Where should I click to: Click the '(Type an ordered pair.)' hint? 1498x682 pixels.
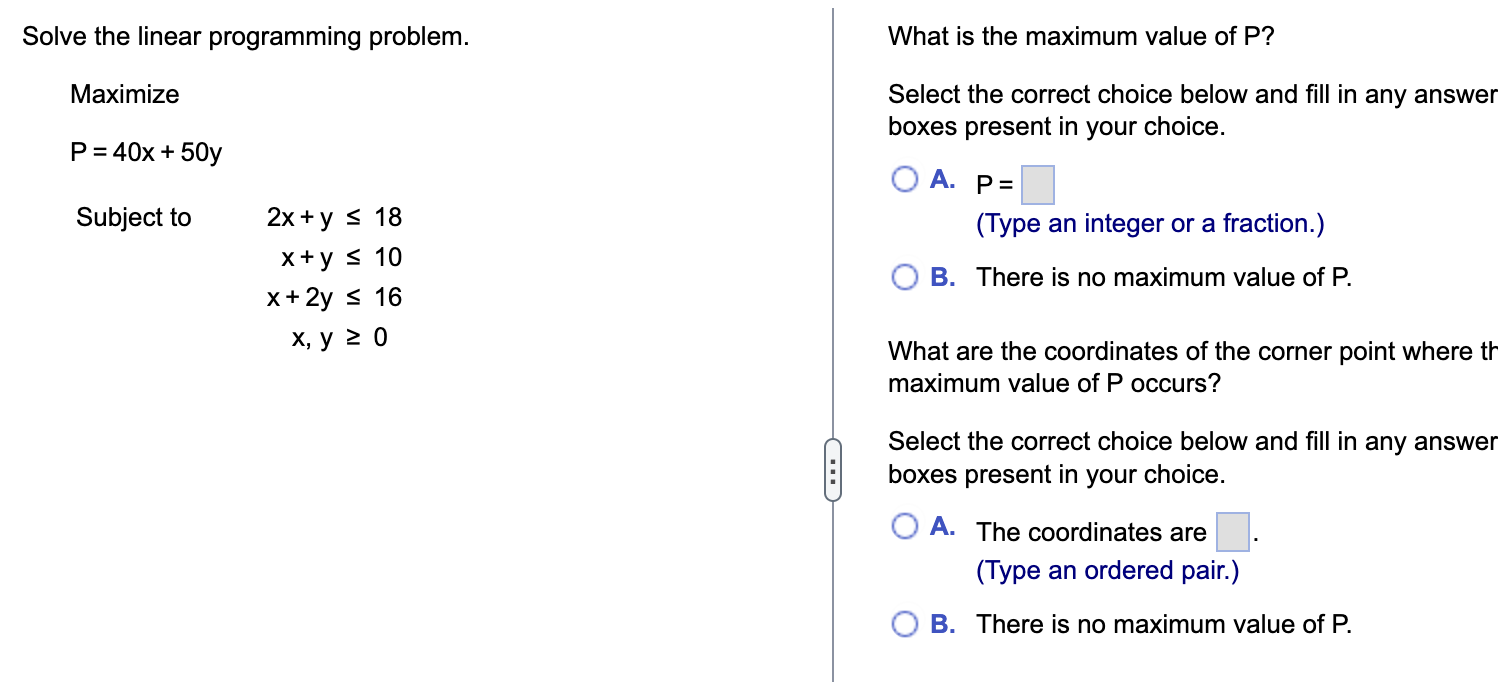point(1107,570)
